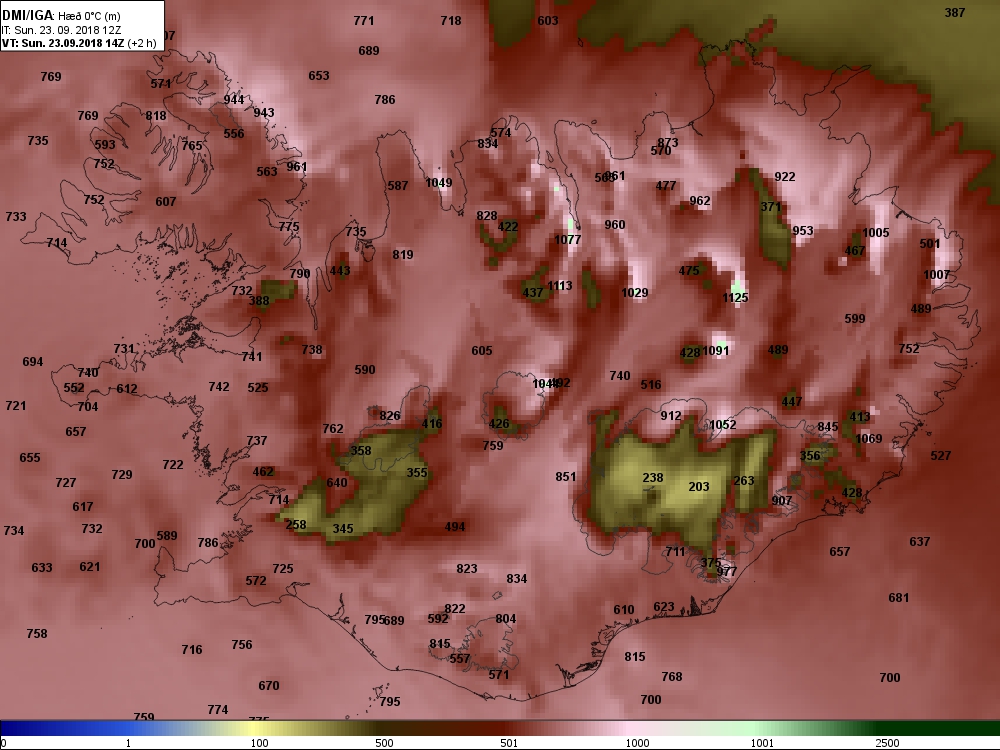The width and height of the screenshot is (1000, 750).
Task: Click the 605 value on the map
Action: [x=482, y=350]
